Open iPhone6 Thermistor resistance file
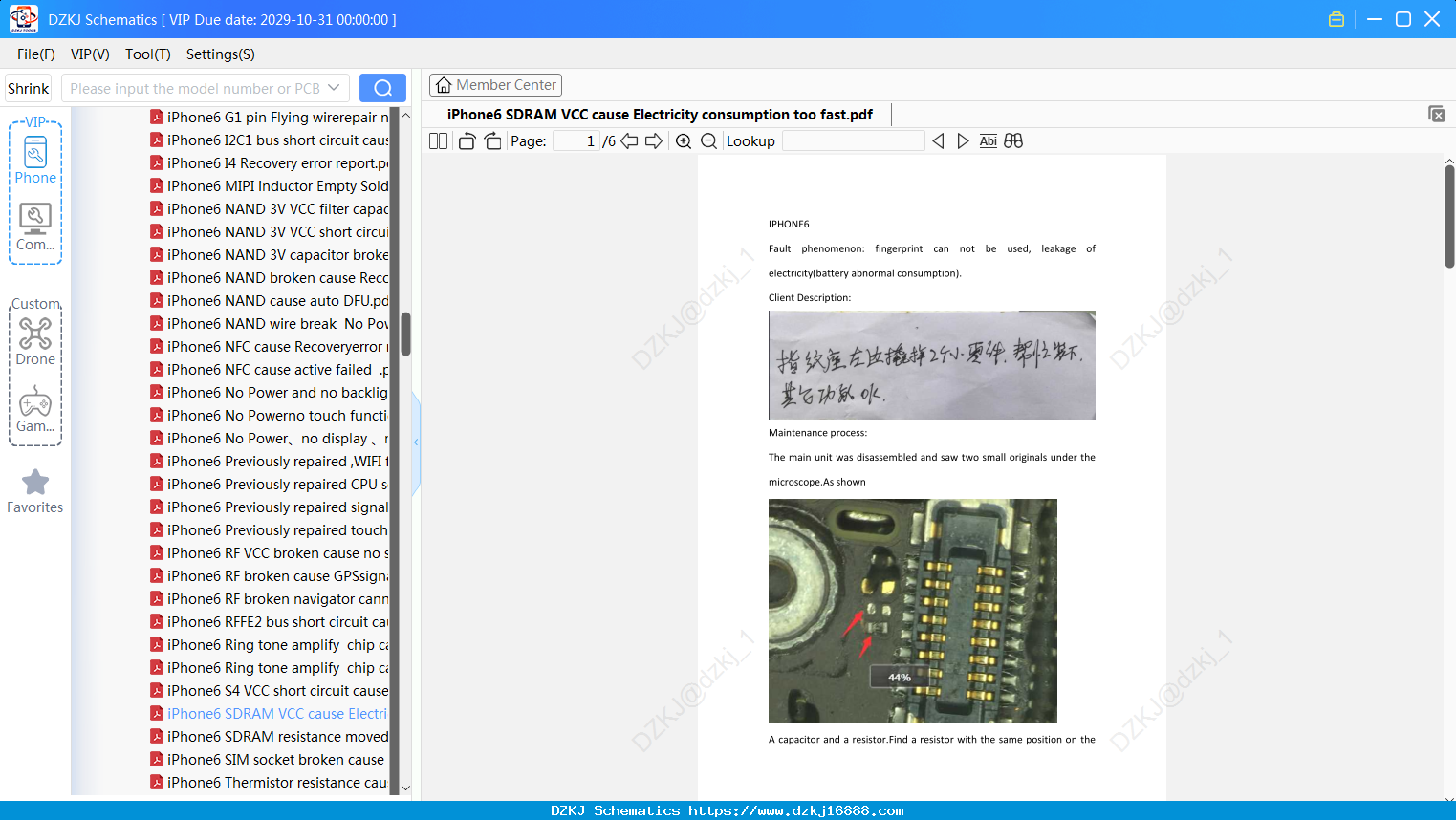Image resolution: width=1456 pixels, height=820 pixels. [x=270, y=783]
